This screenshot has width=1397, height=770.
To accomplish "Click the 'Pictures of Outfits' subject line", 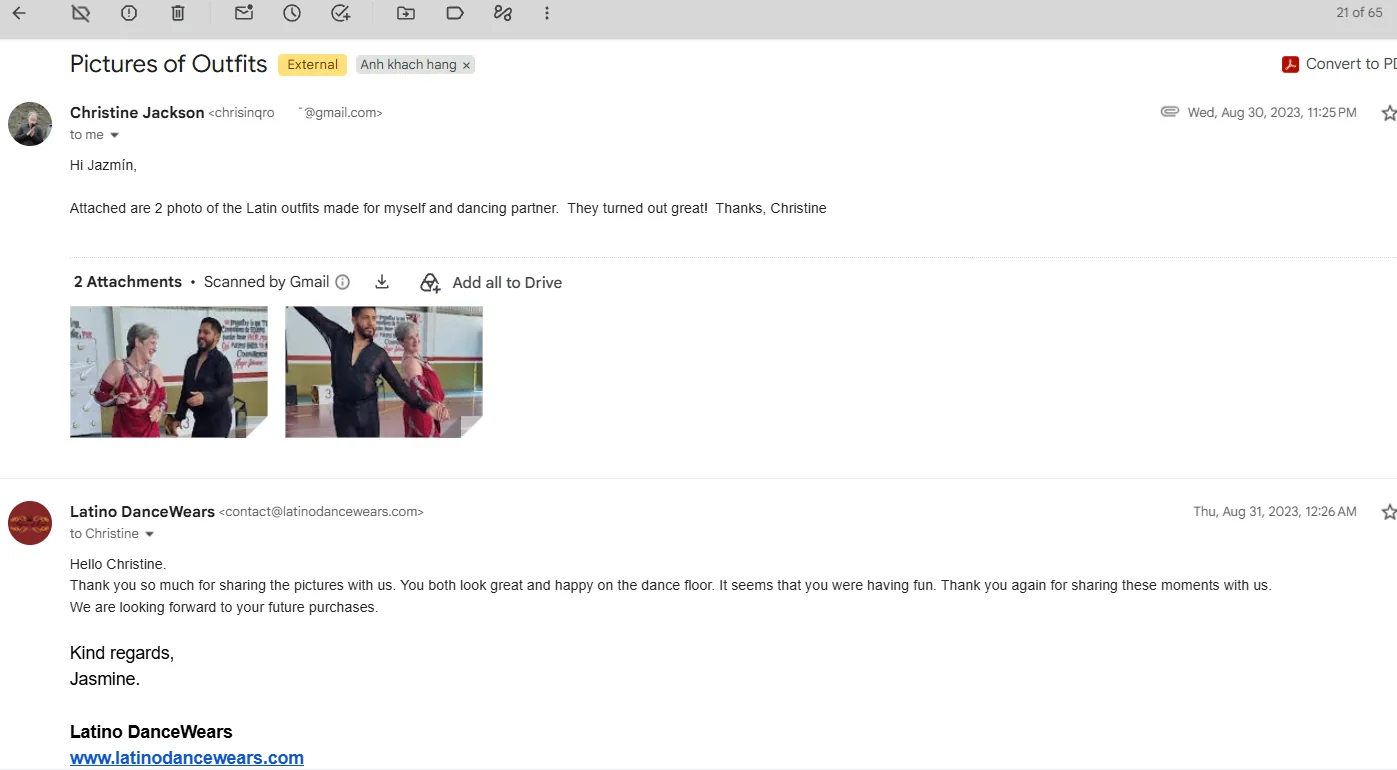I will click(169, 64).
